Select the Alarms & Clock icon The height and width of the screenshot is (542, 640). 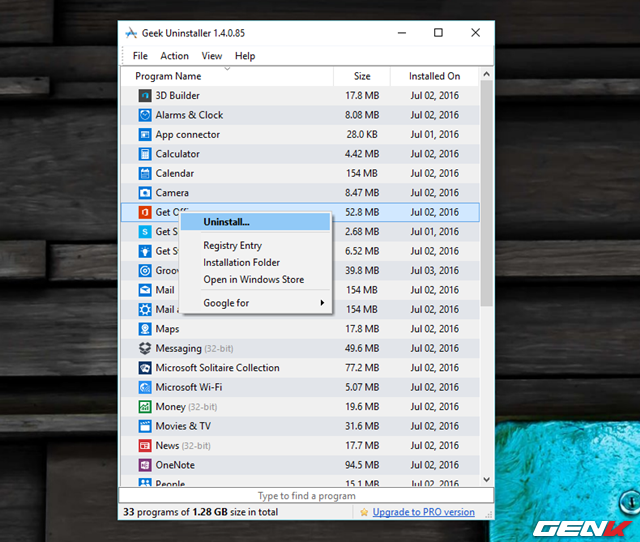coord(145,115)
